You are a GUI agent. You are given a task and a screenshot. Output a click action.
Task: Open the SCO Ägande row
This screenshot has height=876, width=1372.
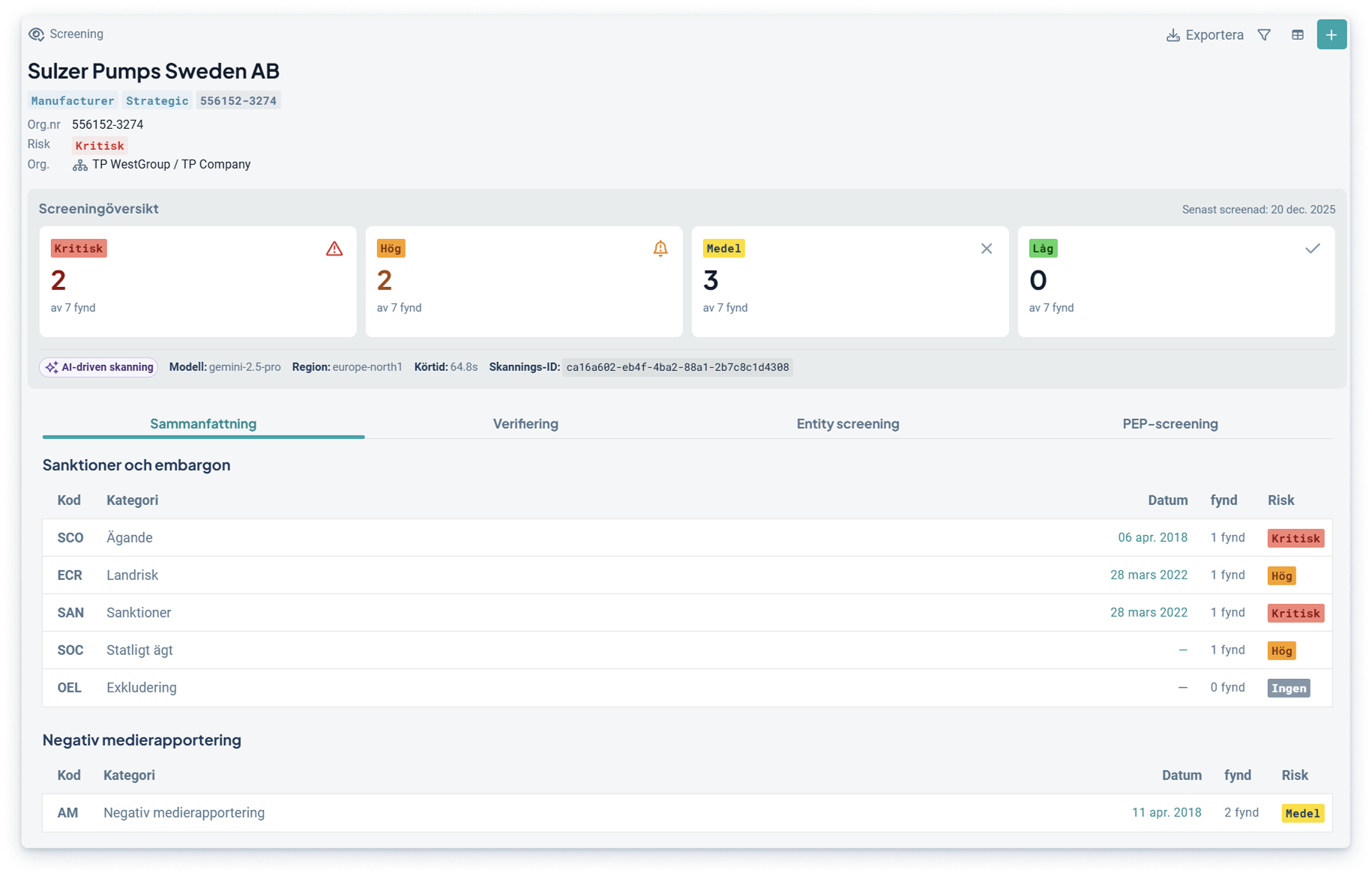coord(687,538)
